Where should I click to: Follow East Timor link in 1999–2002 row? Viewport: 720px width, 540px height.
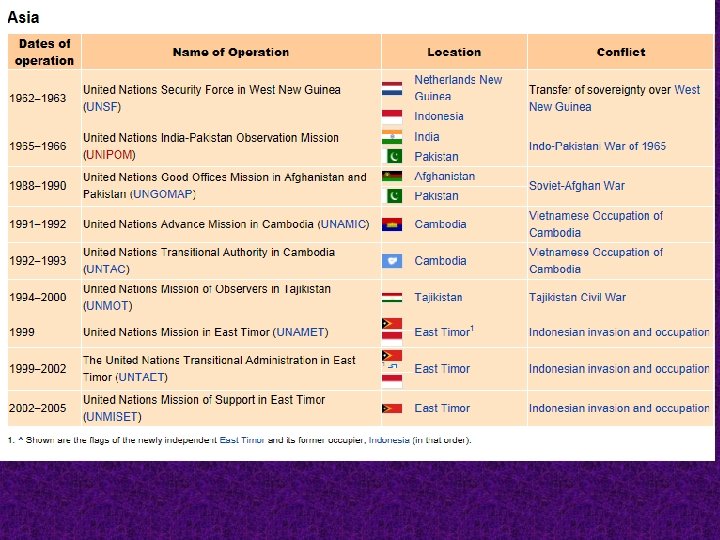coord(442,369)
